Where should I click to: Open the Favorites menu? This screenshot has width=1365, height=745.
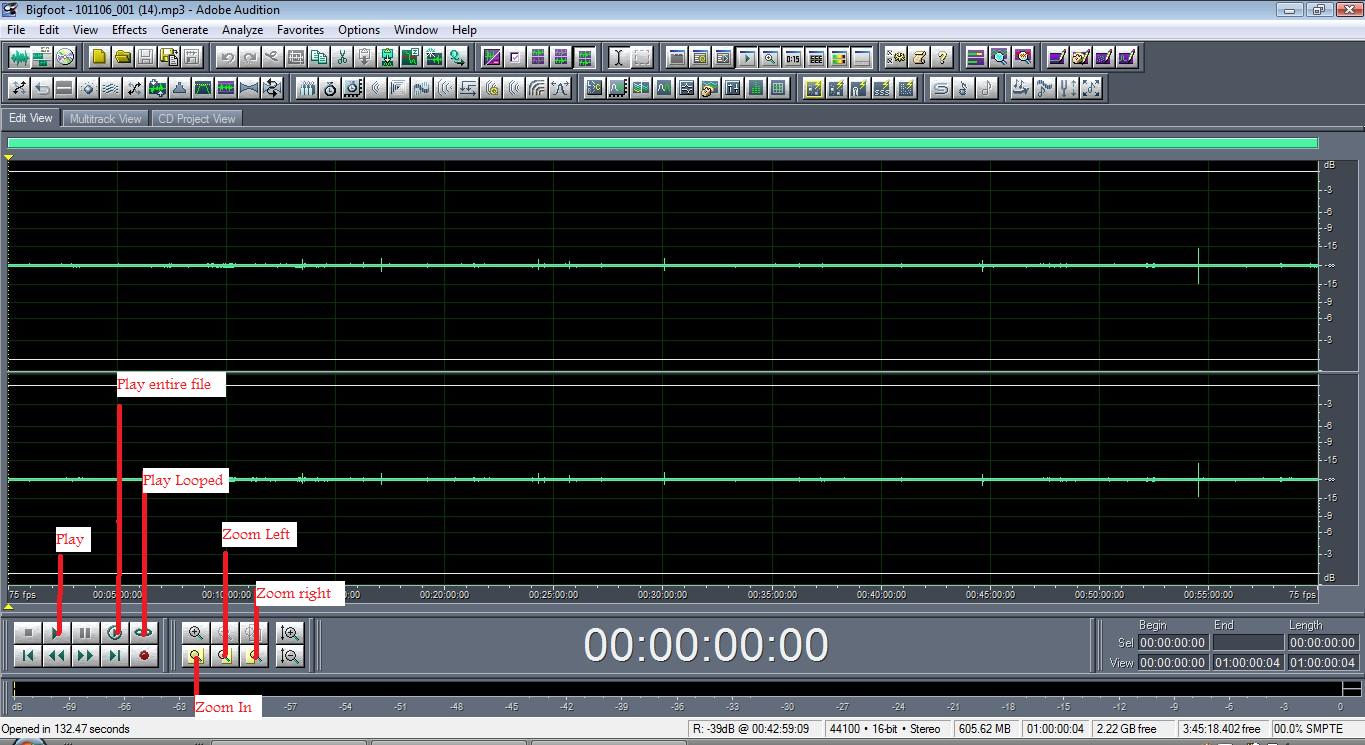300,30
